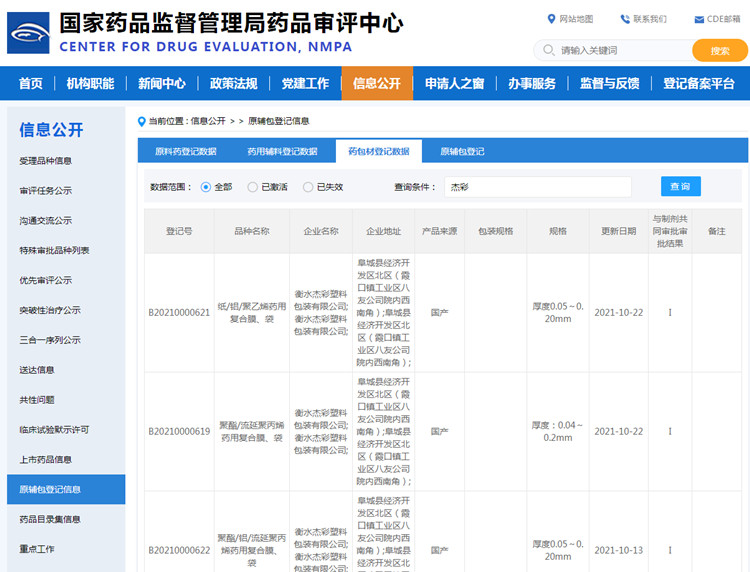Click registration number B20210000621
The height and width of the screenshot is (572, 750).
click(179, 313)
